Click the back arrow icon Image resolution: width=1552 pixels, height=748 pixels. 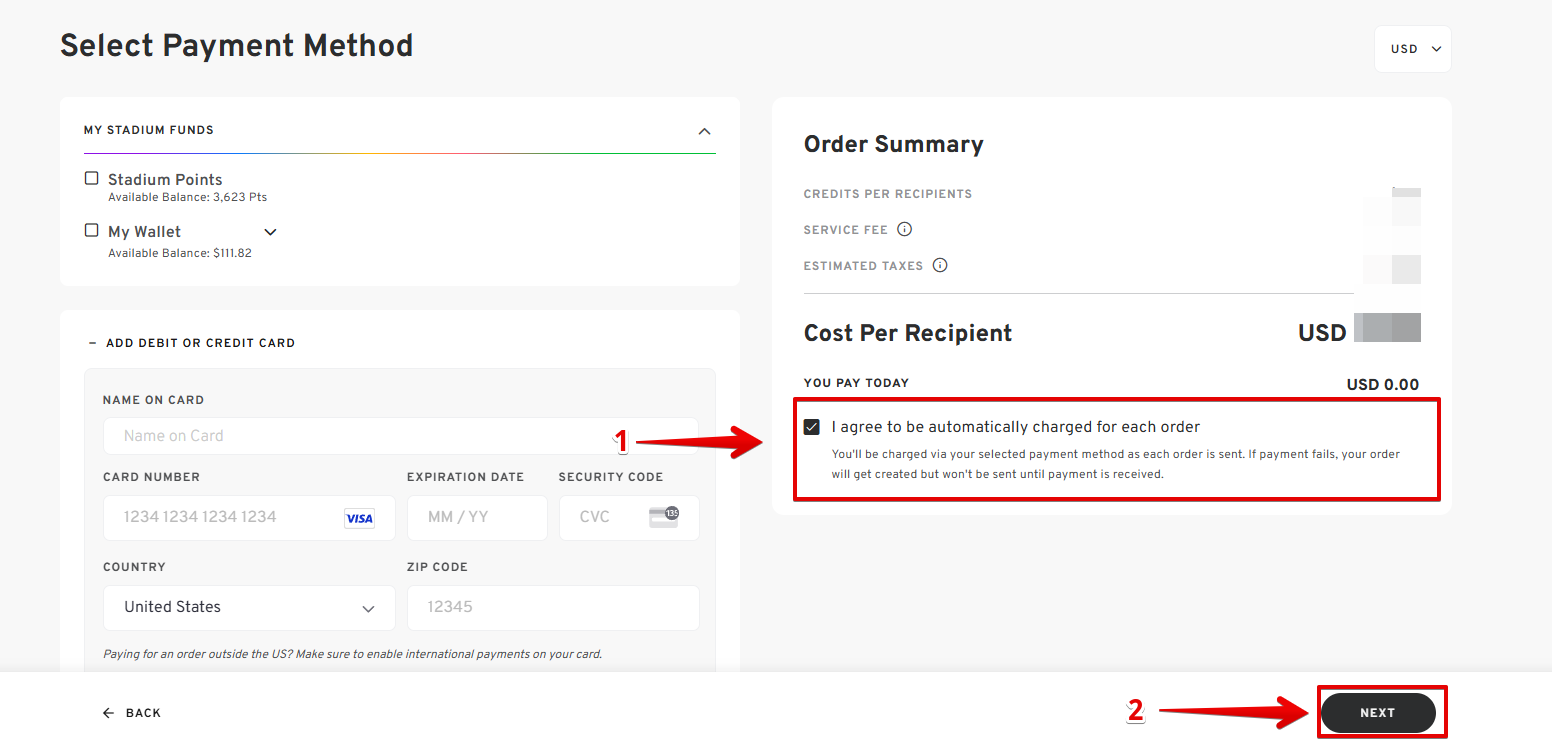[109, 713]
